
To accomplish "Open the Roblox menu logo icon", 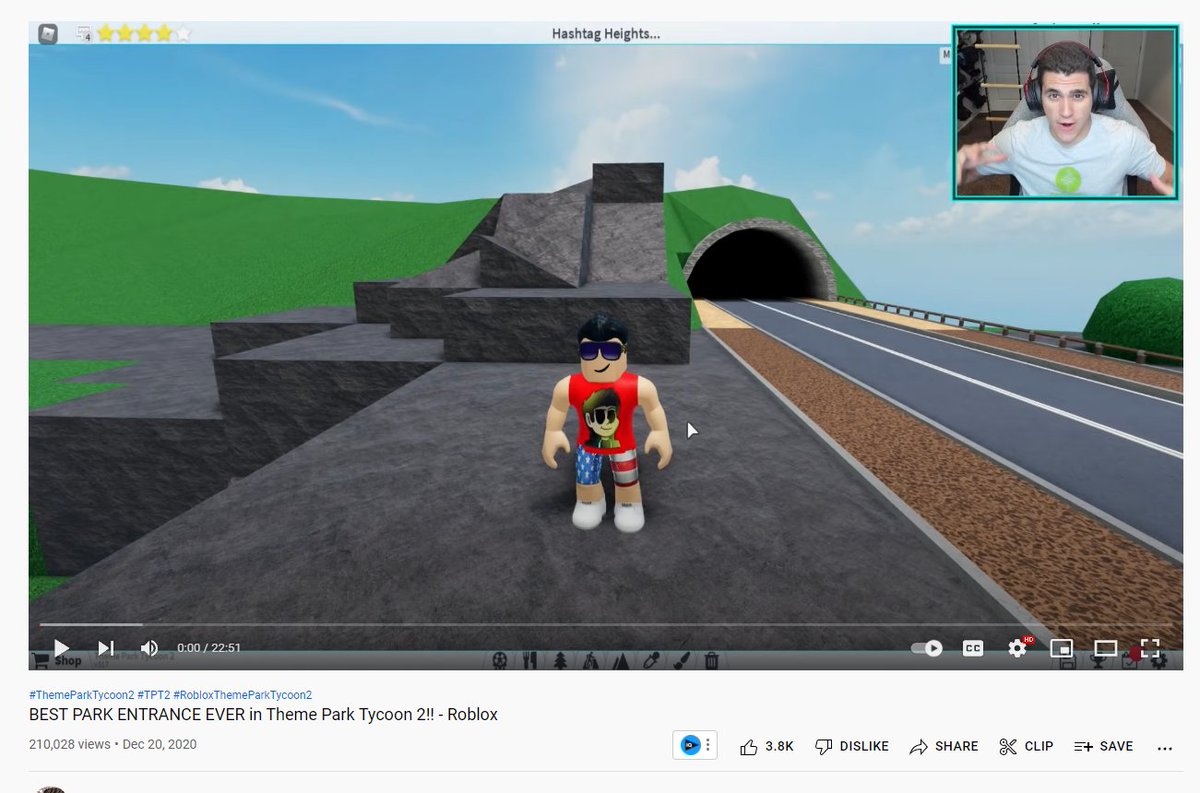I will click(48, 34).
